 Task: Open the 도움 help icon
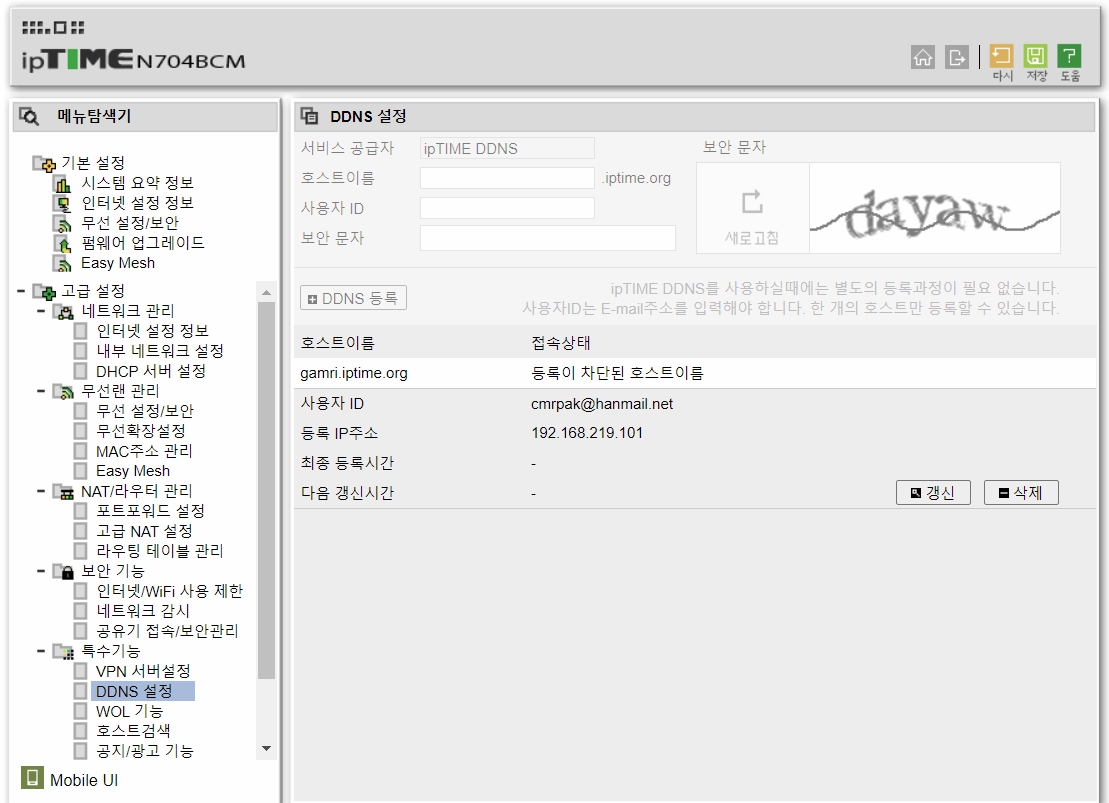tap(1069, 56)
